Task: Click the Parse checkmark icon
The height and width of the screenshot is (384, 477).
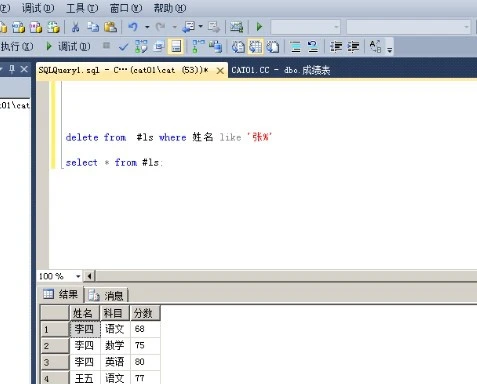Action: 123,47
